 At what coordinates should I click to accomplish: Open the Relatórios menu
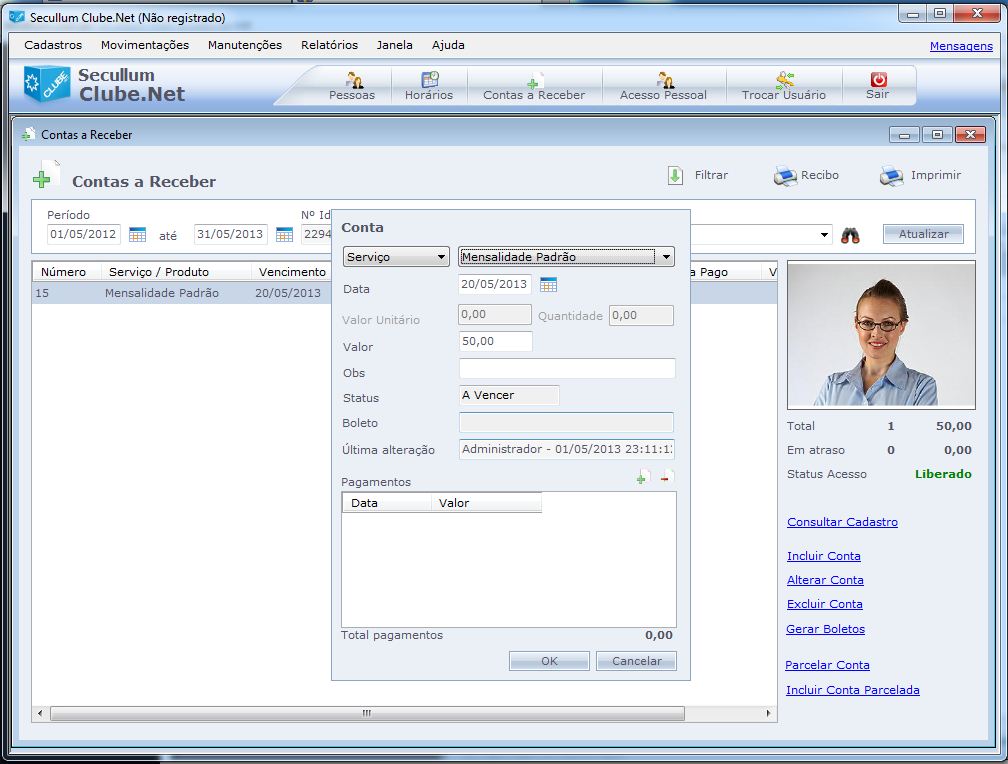(329, 45)
